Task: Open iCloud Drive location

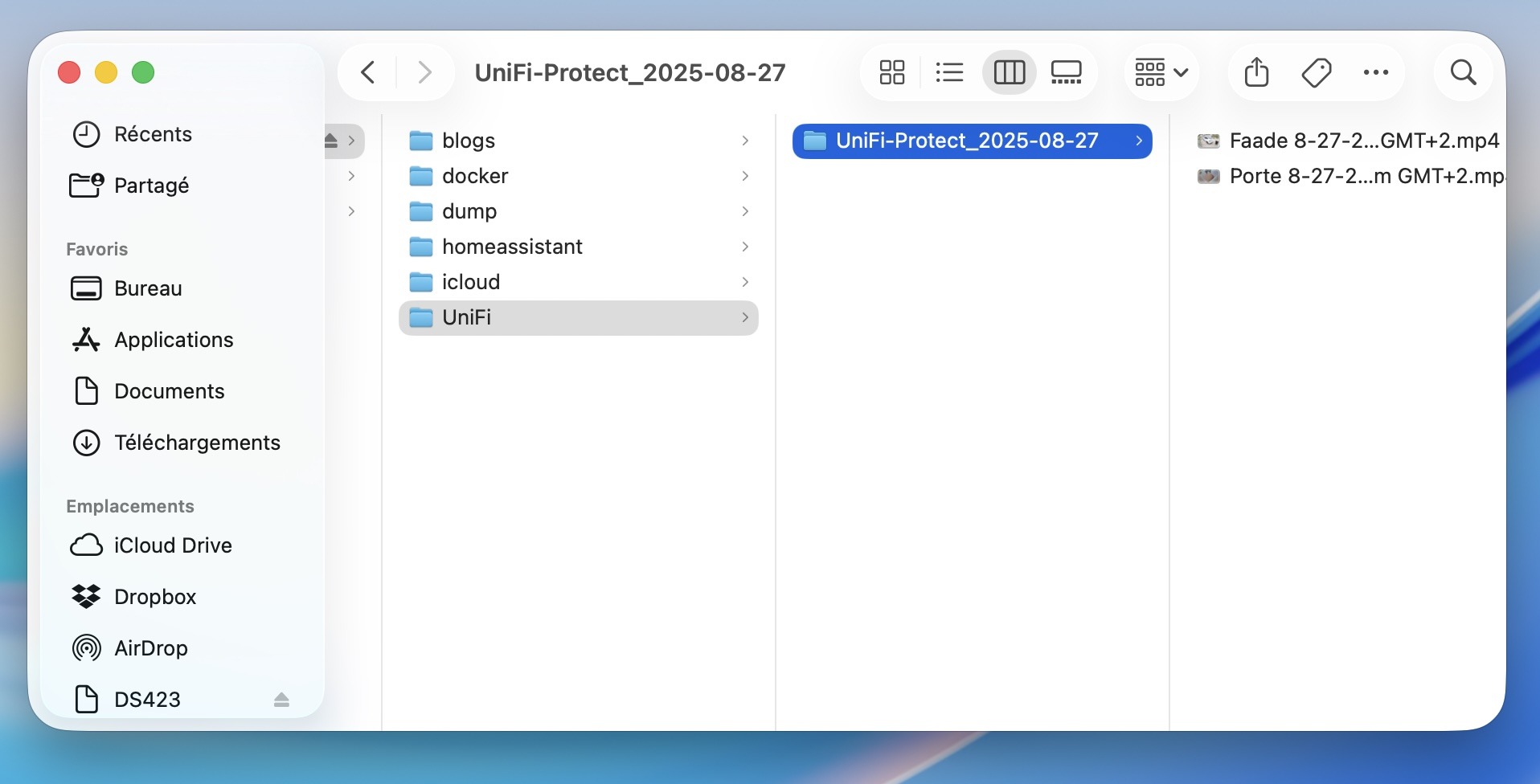Action: [183, 545]
